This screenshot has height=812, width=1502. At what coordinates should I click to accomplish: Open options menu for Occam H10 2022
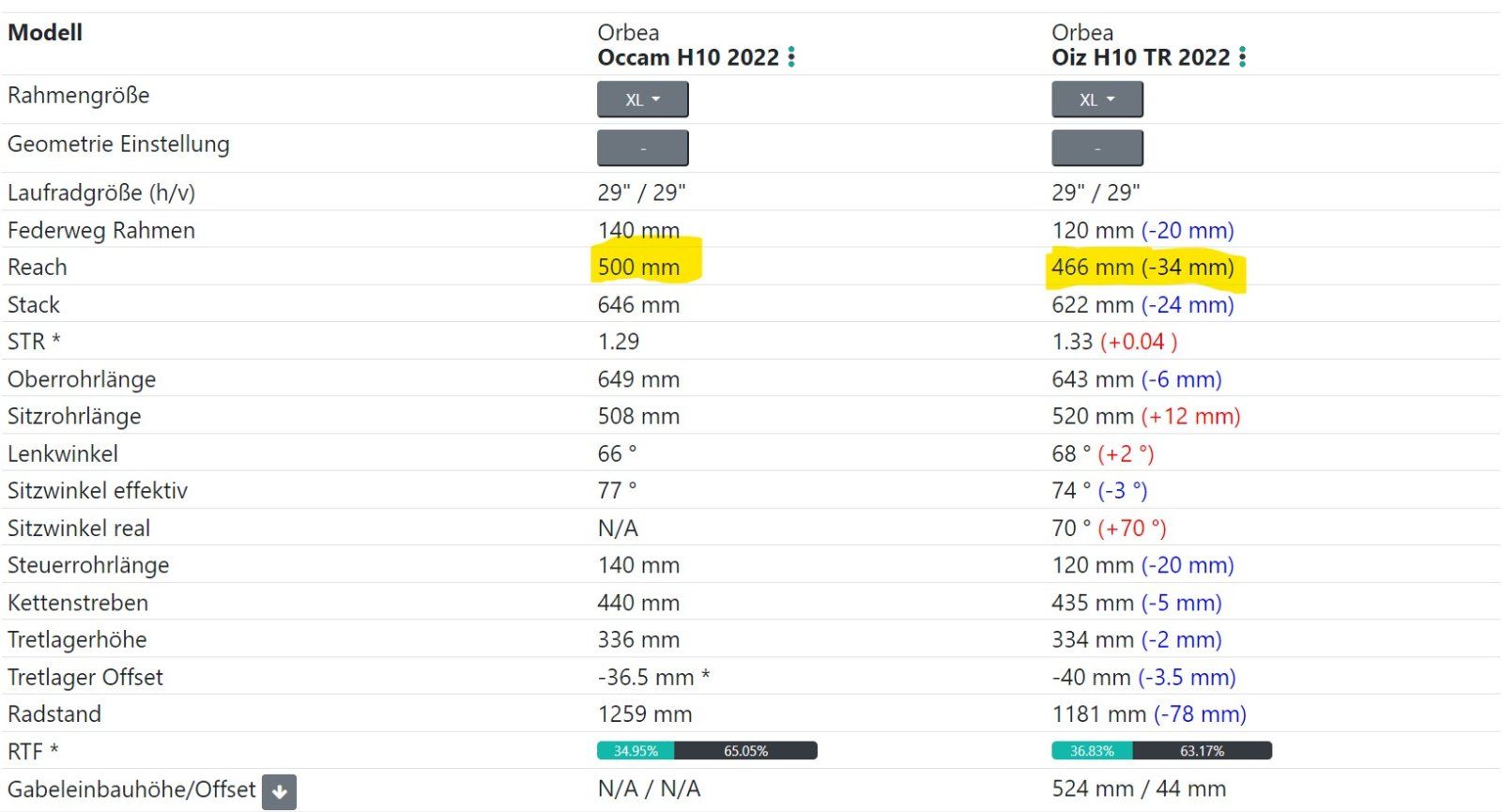[x=792, y=57]
